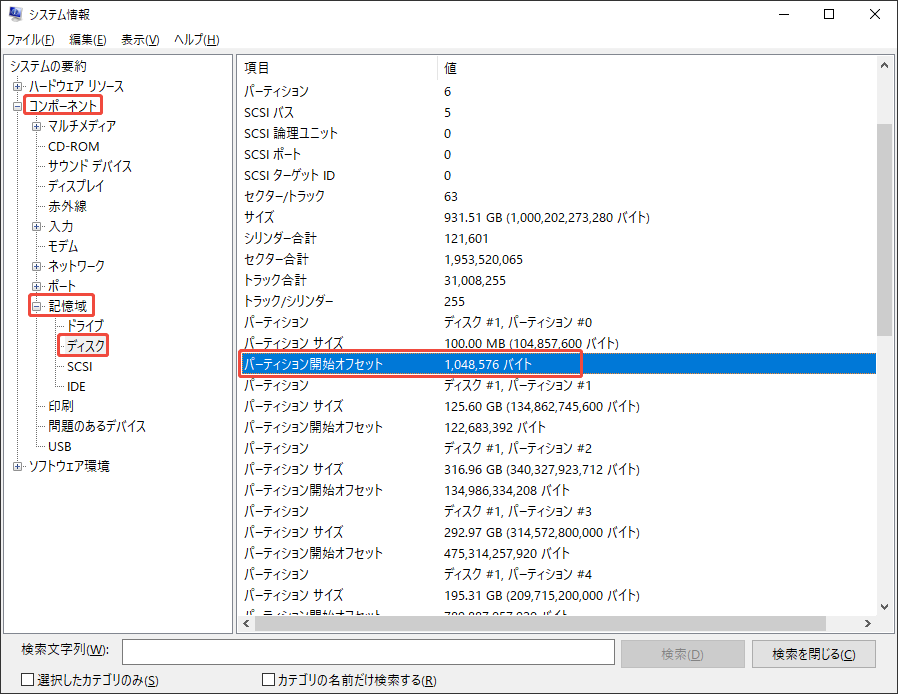Select the セクター合計 row
Image resolution: width=898 pixels, height=694 pixels.
click(x=557, y=259)
